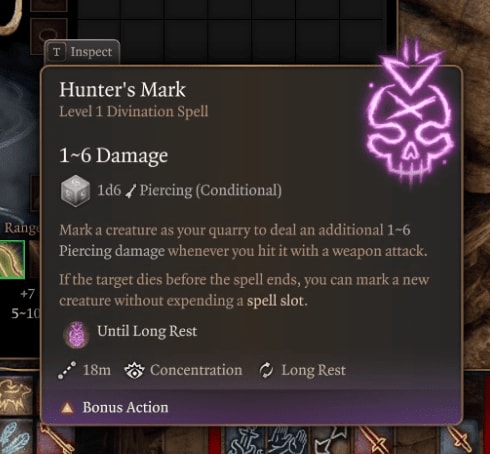Click the grey d6 dice icon
The width and height of the screenshot is (490, 454).
(x=75, y=191)
